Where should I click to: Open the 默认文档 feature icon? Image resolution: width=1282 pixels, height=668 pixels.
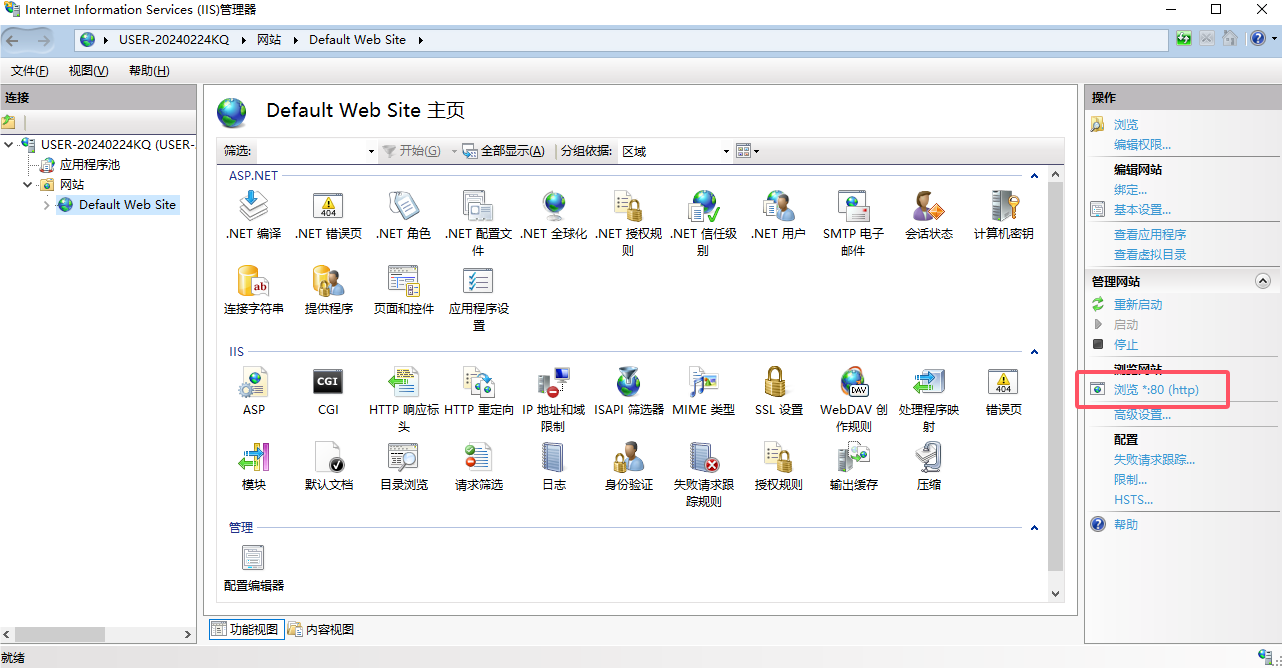328,458
